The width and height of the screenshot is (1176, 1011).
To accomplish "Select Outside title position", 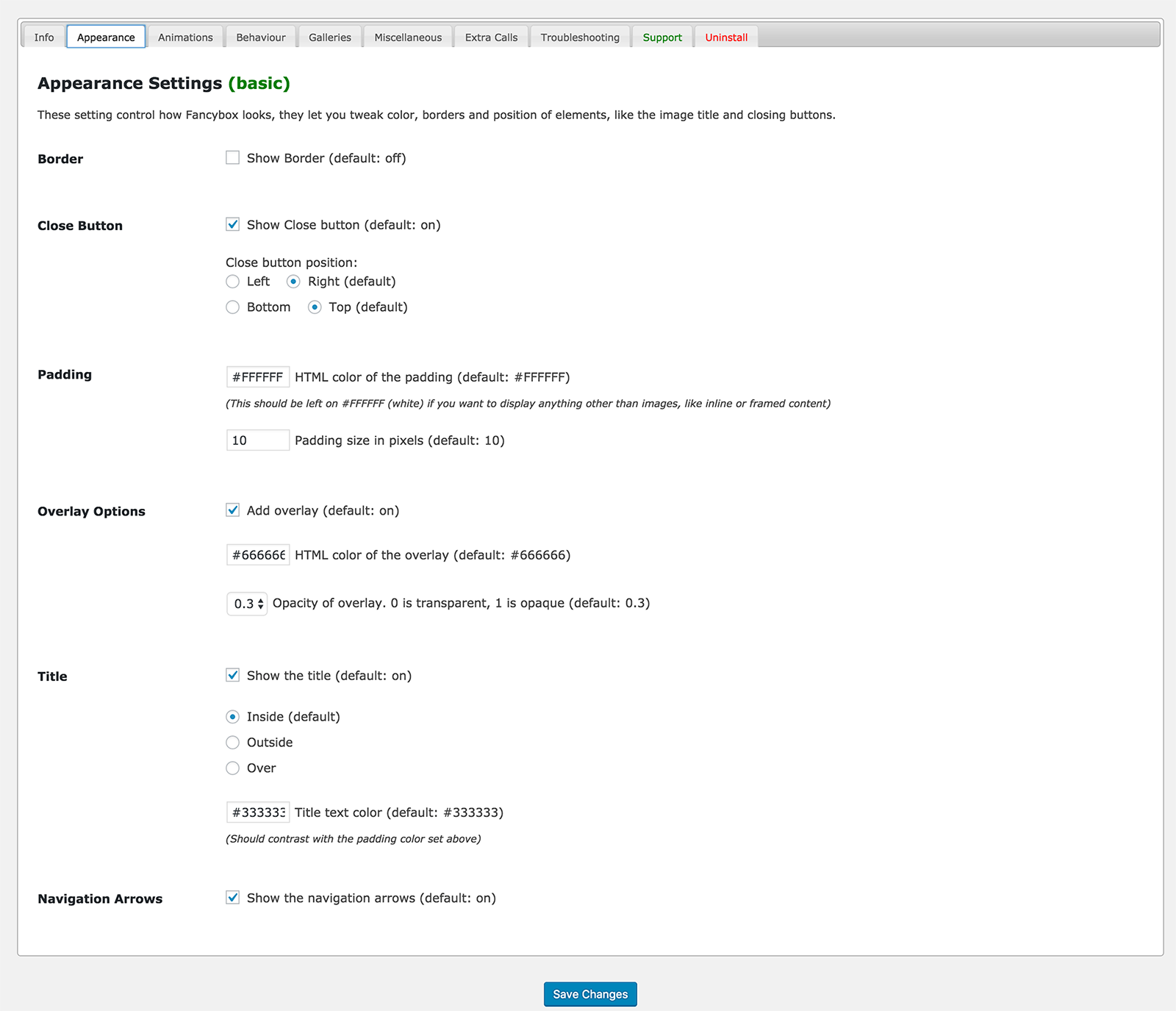I will tap(232, 743).
